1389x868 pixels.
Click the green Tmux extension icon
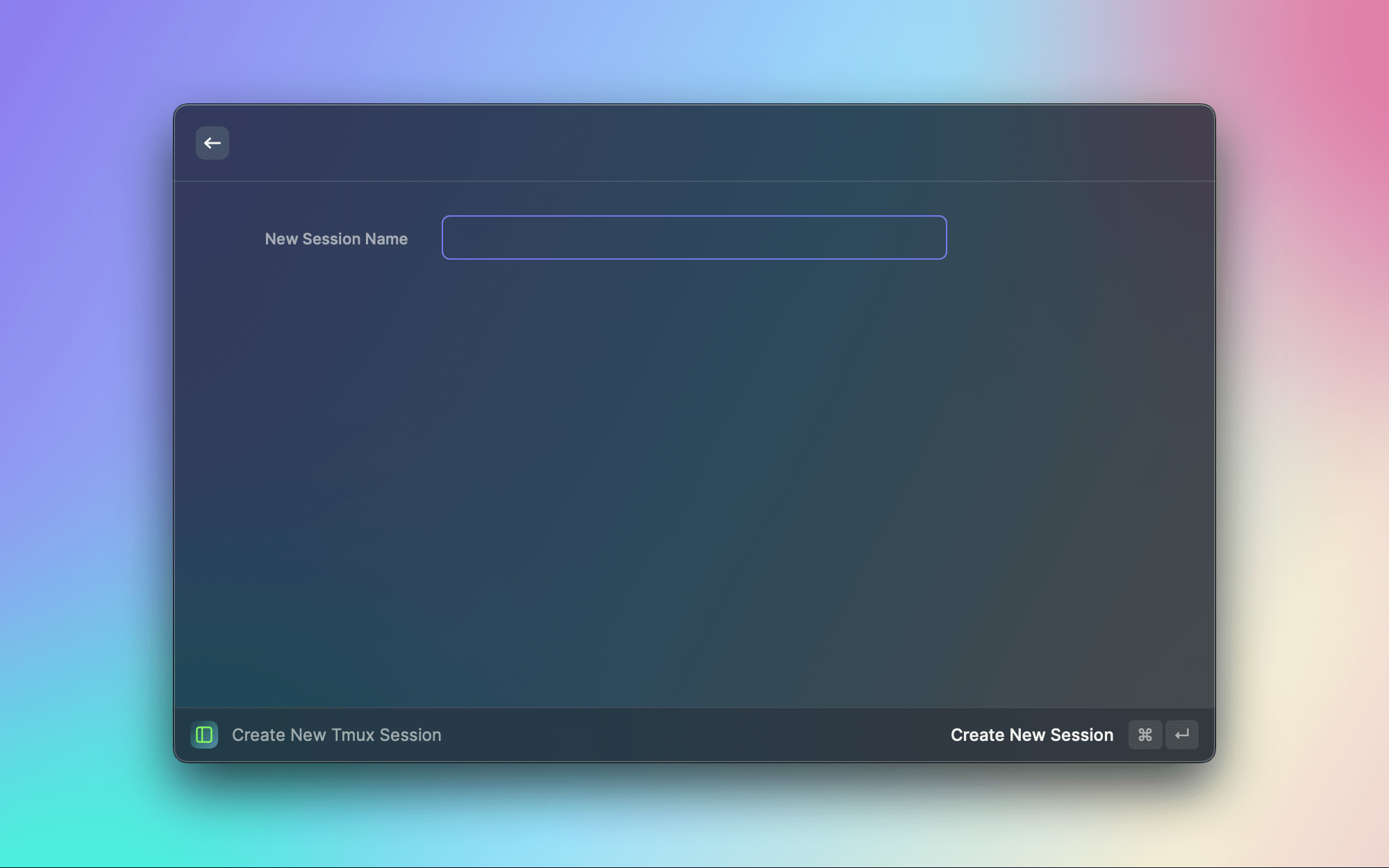(x=204, y=735)
